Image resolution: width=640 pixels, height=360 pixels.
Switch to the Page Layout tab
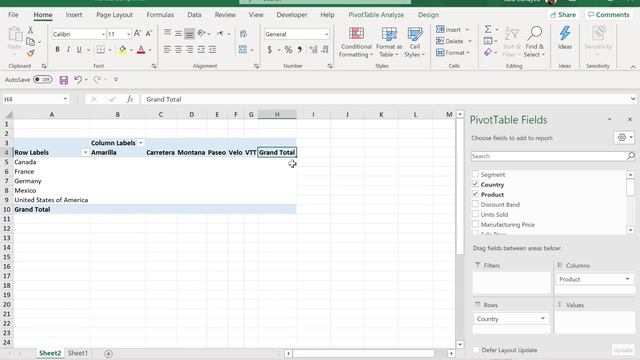pyautogui.click(x=114, y=15)
